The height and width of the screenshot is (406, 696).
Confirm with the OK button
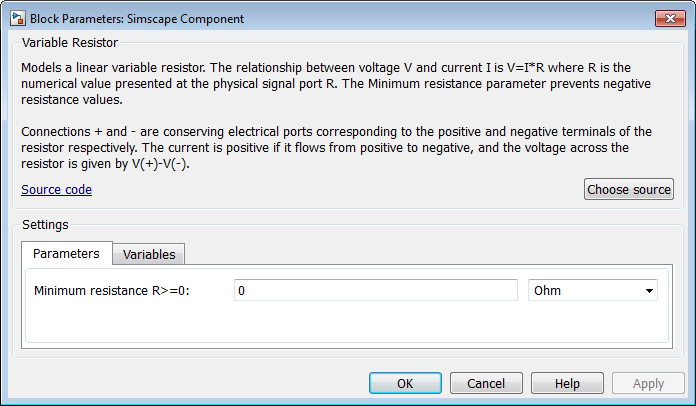(405, 384)
